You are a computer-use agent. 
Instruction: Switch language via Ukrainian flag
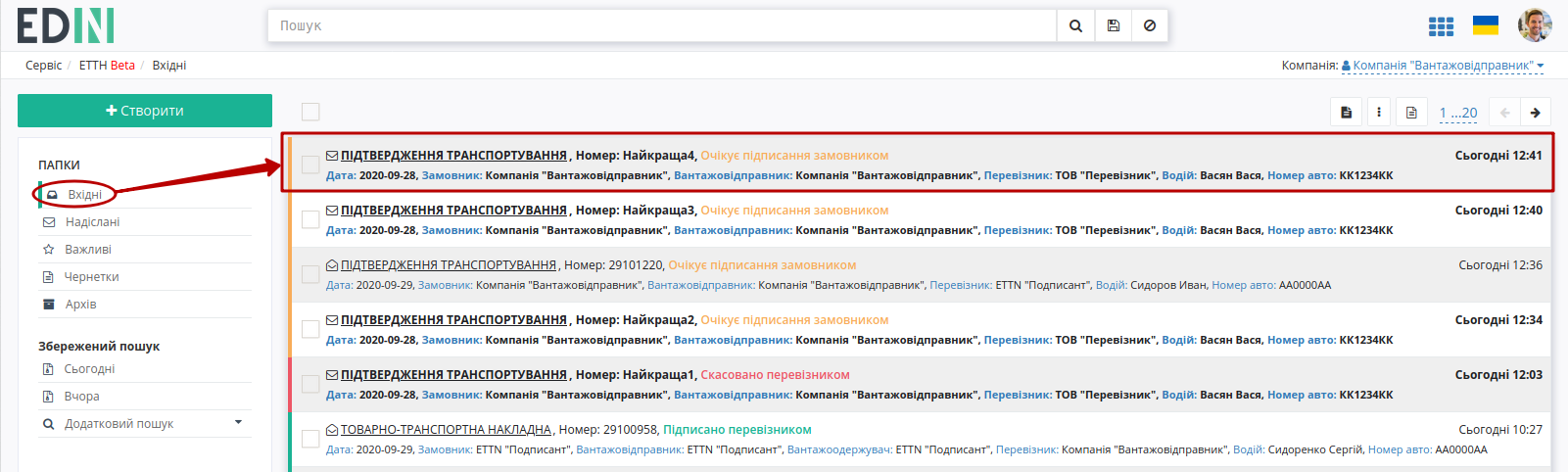point(1486,25)
